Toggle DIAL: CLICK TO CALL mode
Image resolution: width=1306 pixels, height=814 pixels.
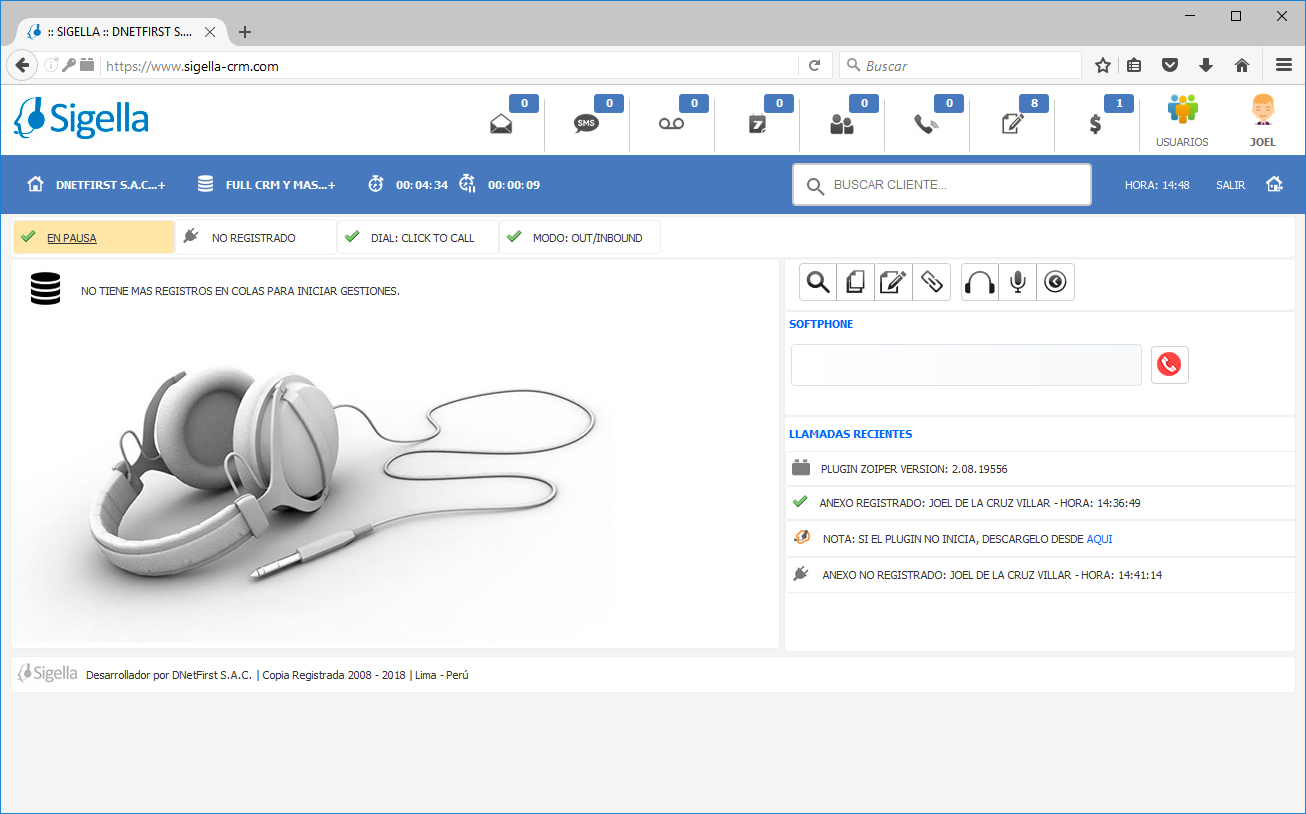[x=418, y=238]
